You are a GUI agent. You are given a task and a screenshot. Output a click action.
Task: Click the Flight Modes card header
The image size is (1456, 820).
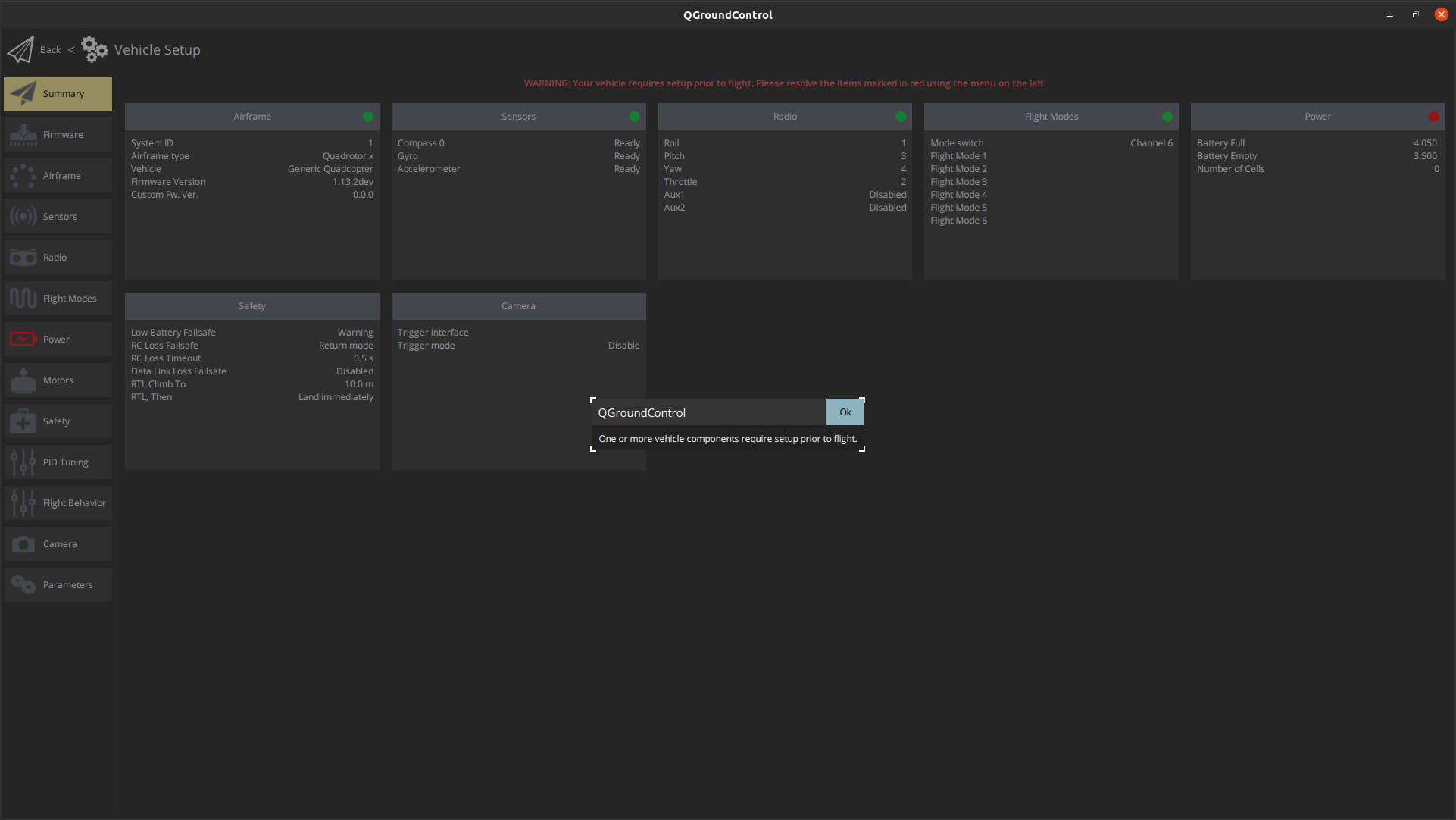(1051, 117)
